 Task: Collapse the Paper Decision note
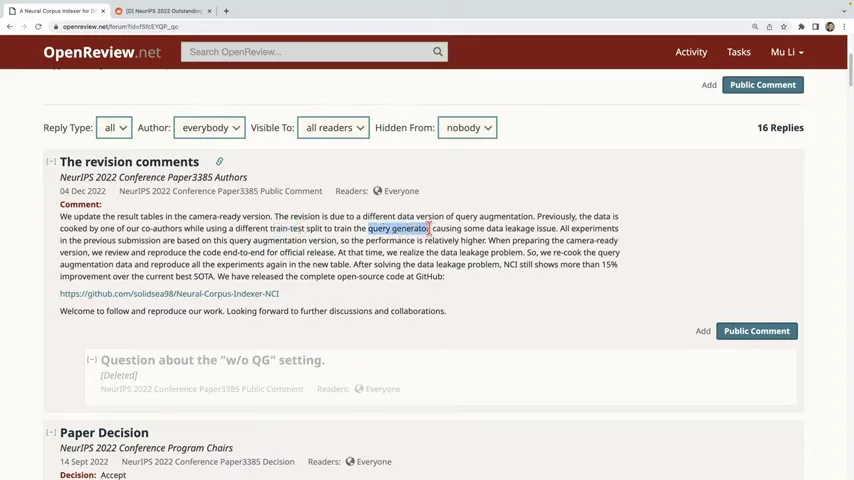[51, 432]
